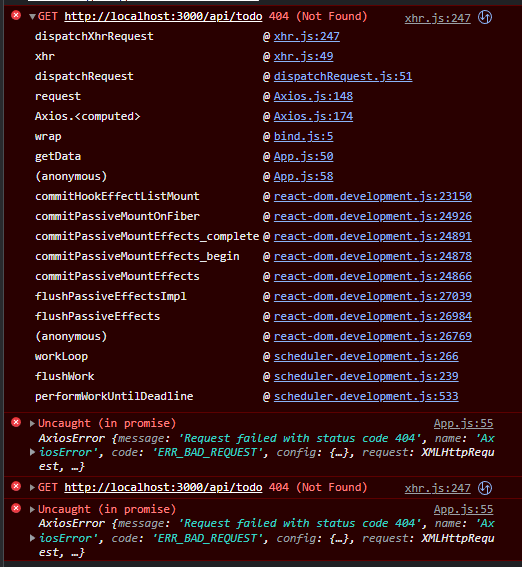This screenshot has height=567, width=522.
Task: Open xhr.js:247 source link on the expanded GET error header
Action: pos(437,18)
